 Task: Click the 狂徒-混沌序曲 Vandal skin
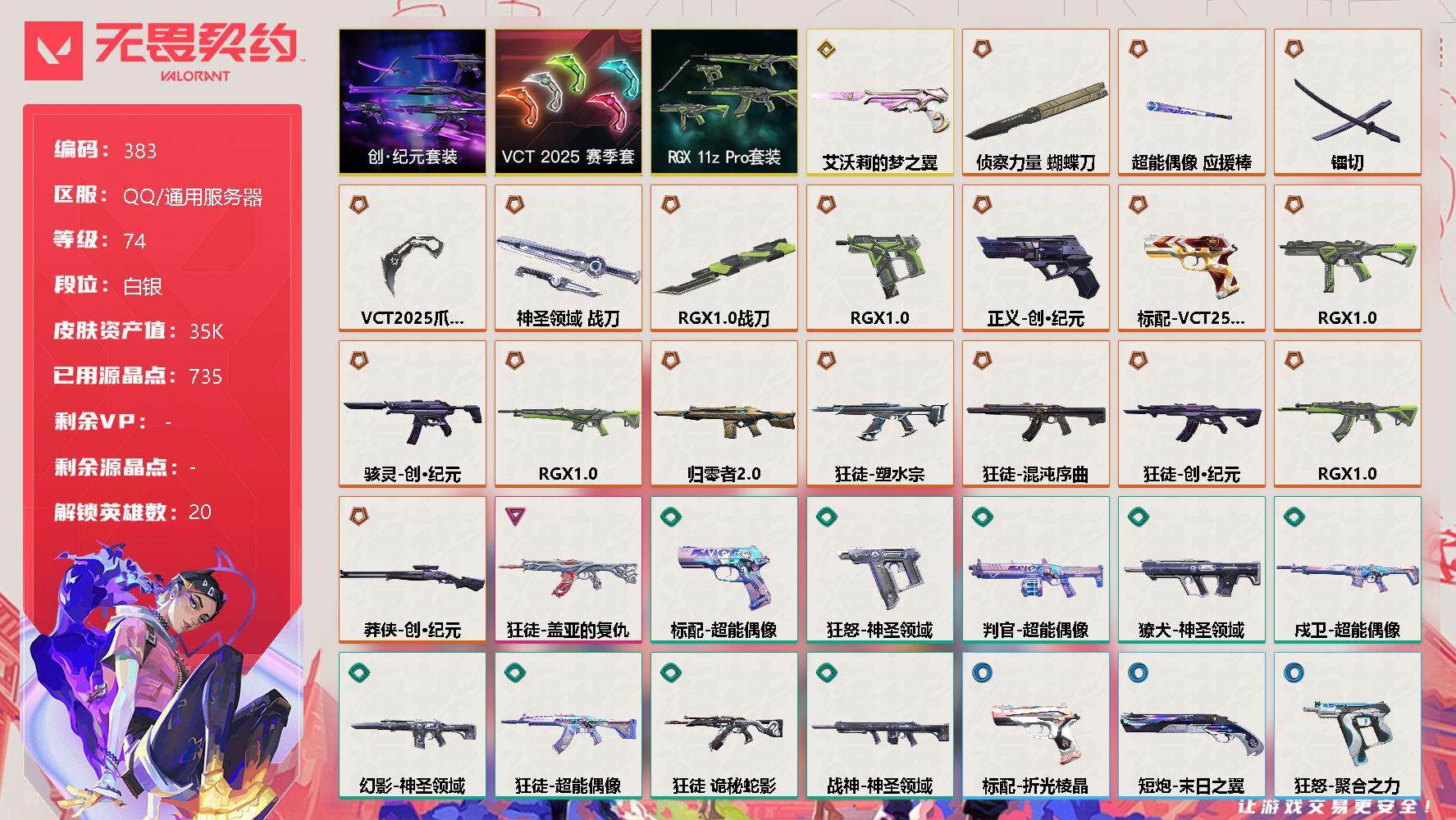pos(1036,413)
